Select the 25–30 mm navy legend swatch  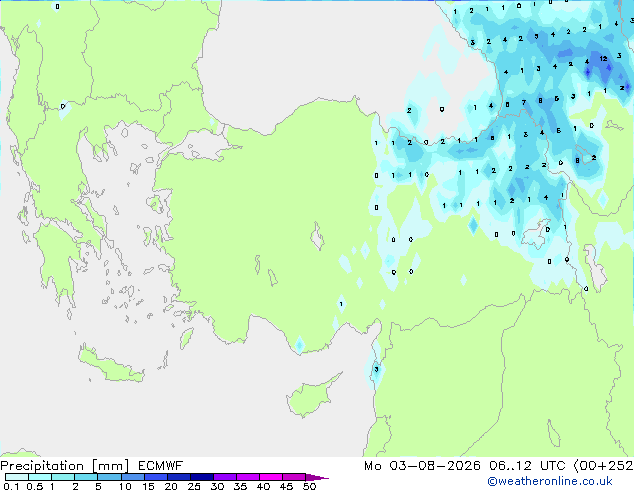202,477
